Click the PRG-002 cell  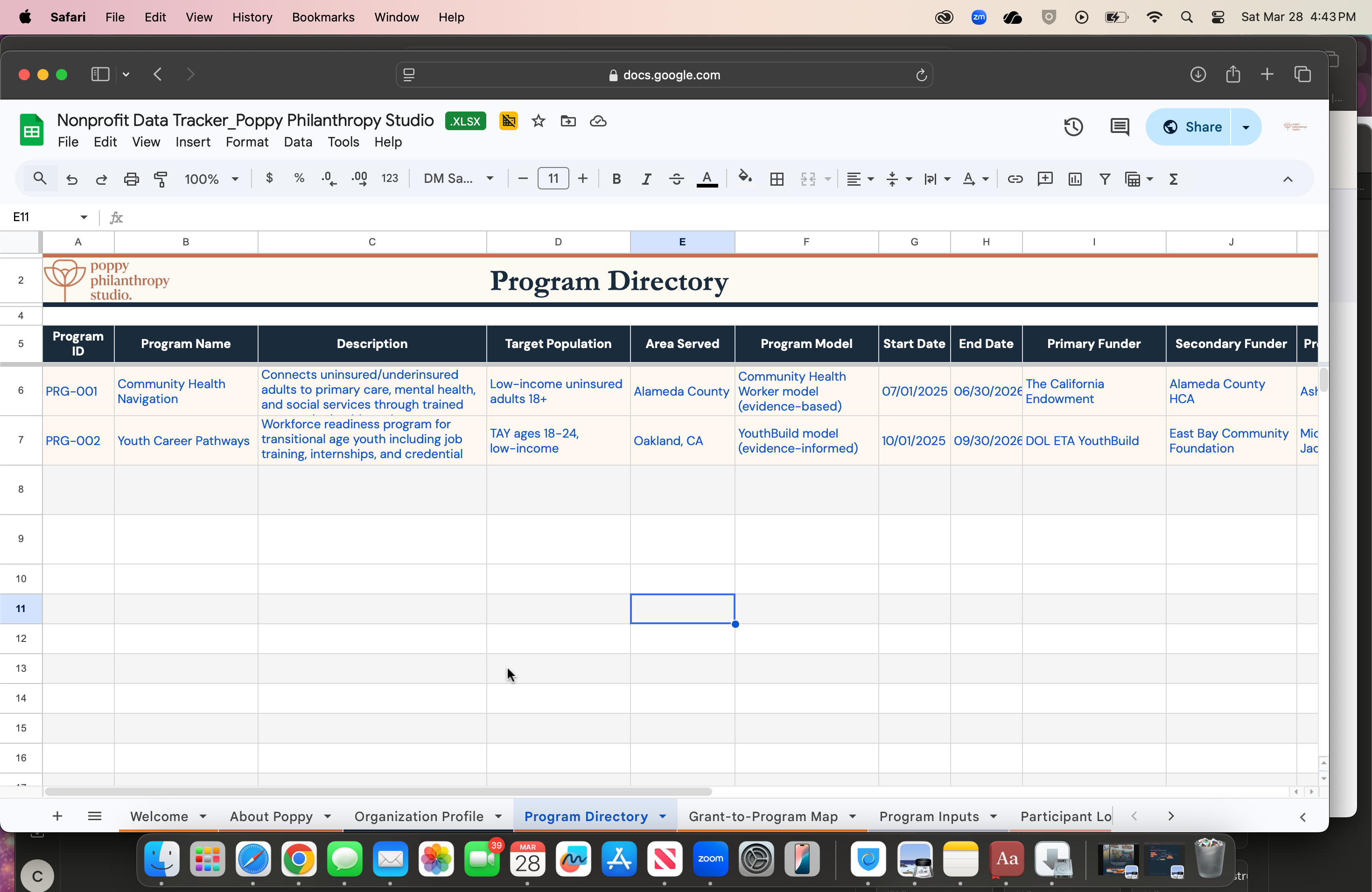pyautogui.click(x=78, y=441)
